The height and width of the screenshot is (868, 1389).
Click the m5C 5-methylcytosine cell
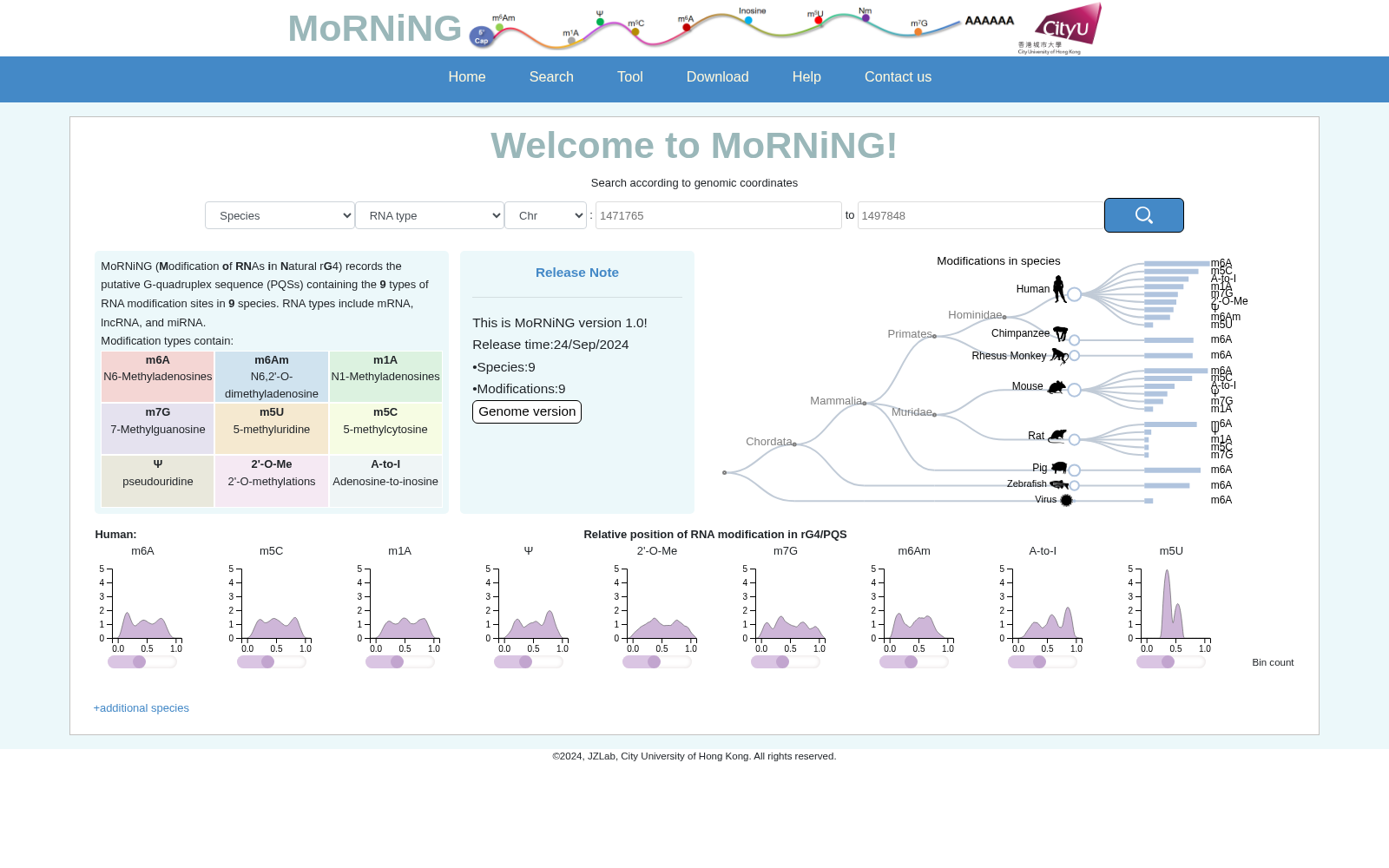pos(385,429)
